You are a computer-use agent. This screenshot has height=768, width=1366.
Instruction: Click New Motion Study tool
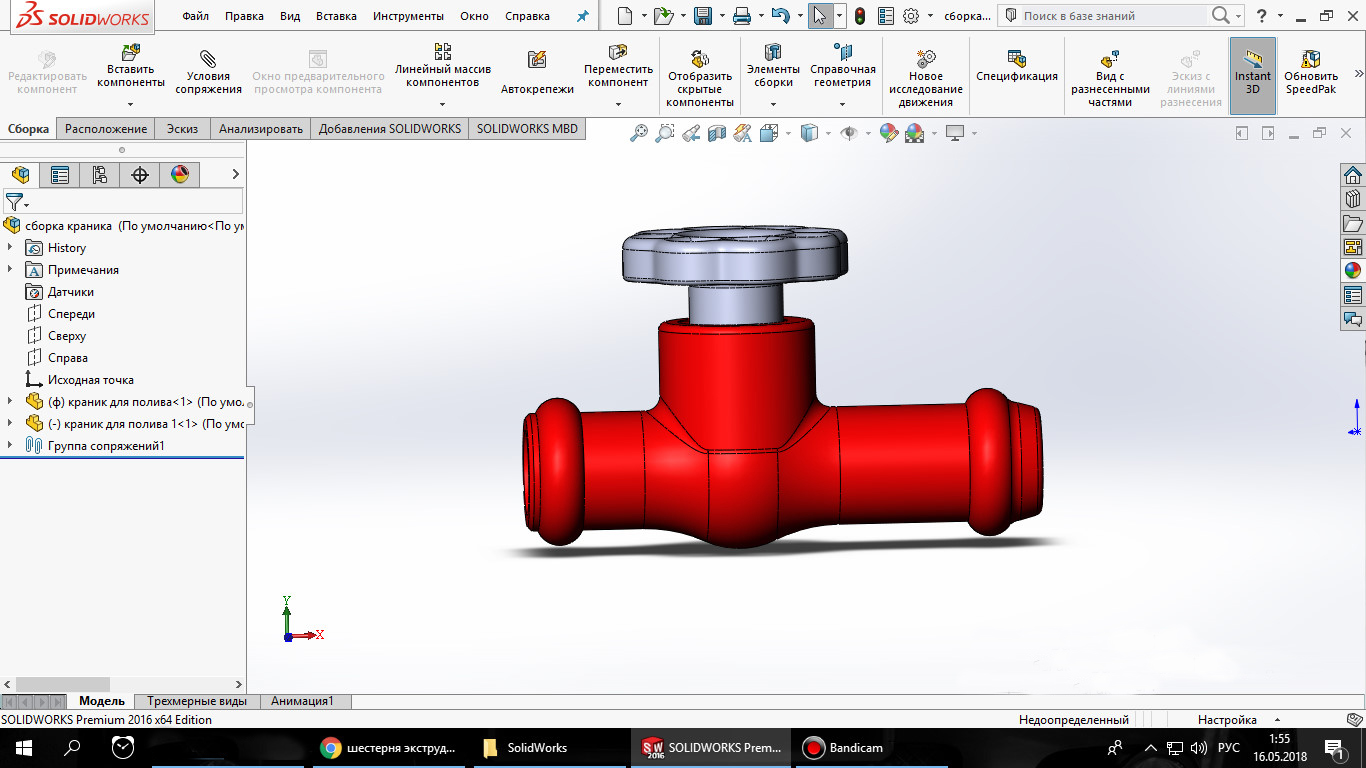pyautogui.click(x=926, y=79)
